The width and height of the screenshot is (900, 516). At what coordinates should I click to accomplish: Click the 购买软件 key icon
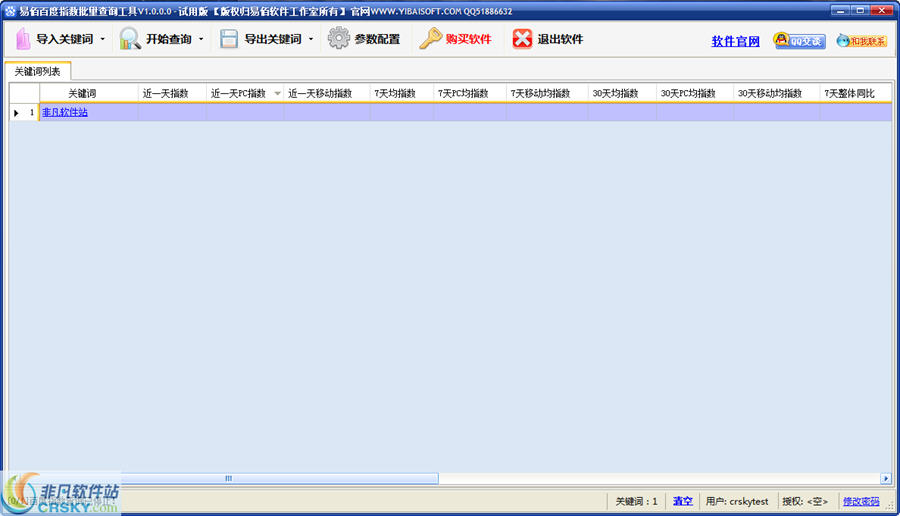[x=430, y=38]
